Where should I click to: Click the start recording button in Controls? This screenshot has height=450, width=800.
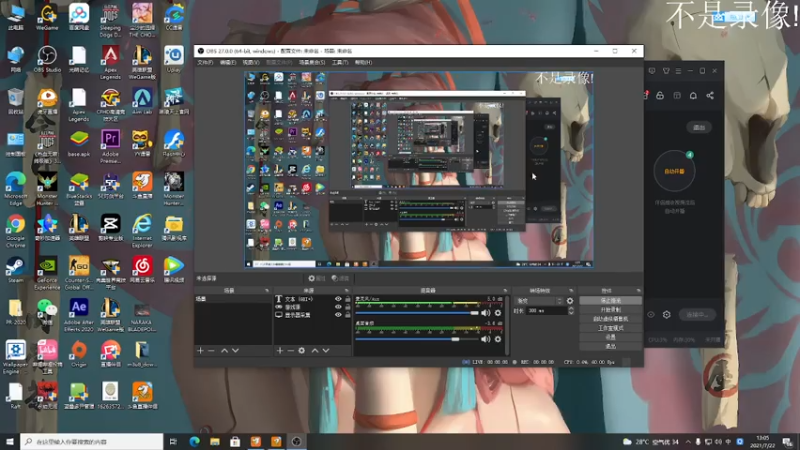click(x=611, y=310)
